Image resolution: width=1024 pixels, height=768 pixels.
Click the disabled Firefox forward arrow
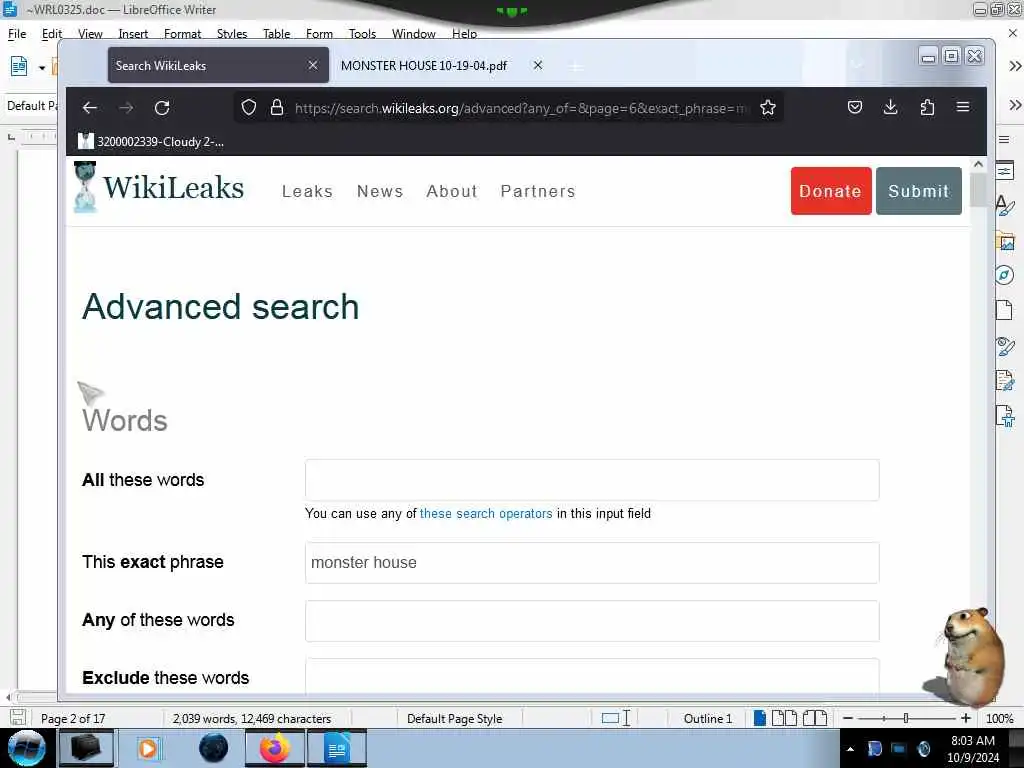[126, 108]
